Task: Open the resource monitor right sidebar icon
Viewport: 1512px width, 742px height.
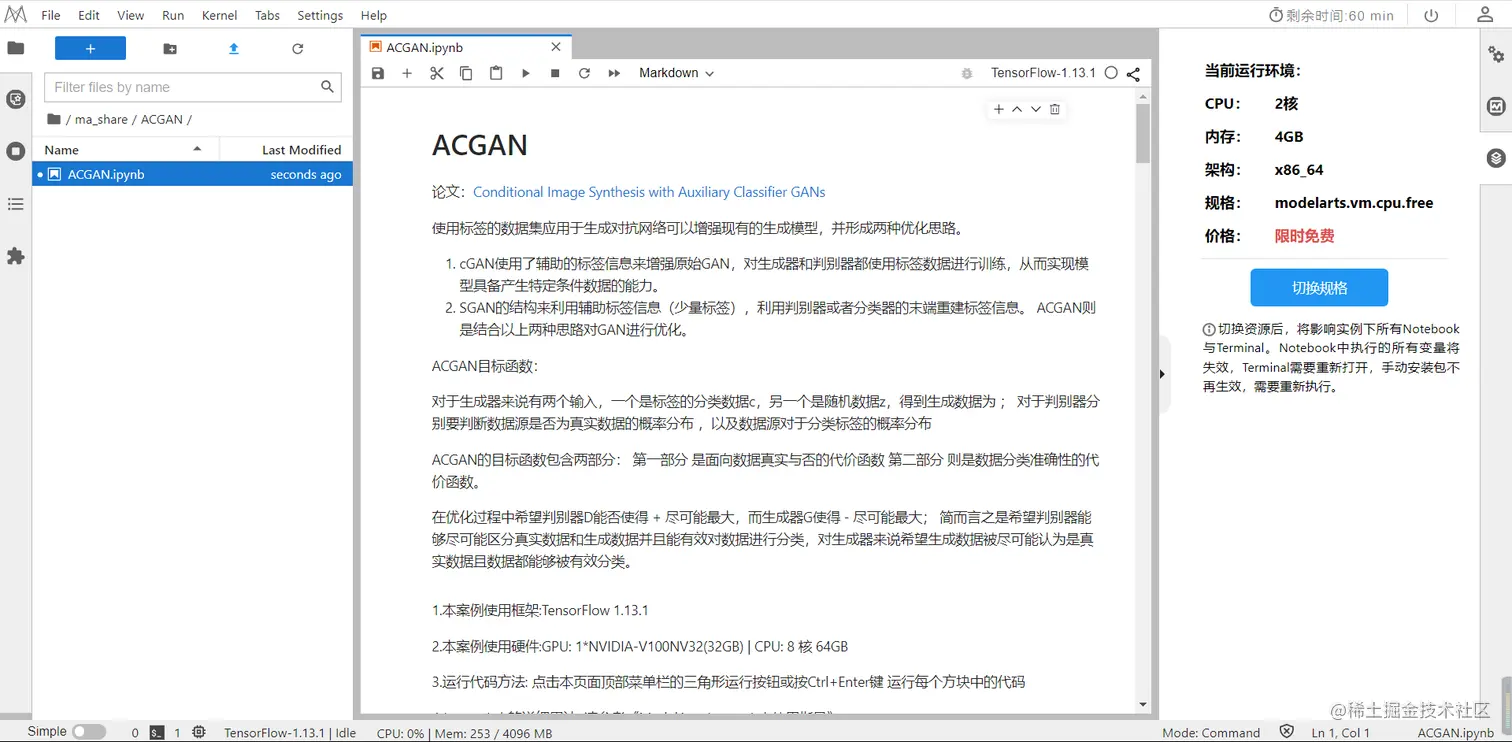Action: (1496, 106)
